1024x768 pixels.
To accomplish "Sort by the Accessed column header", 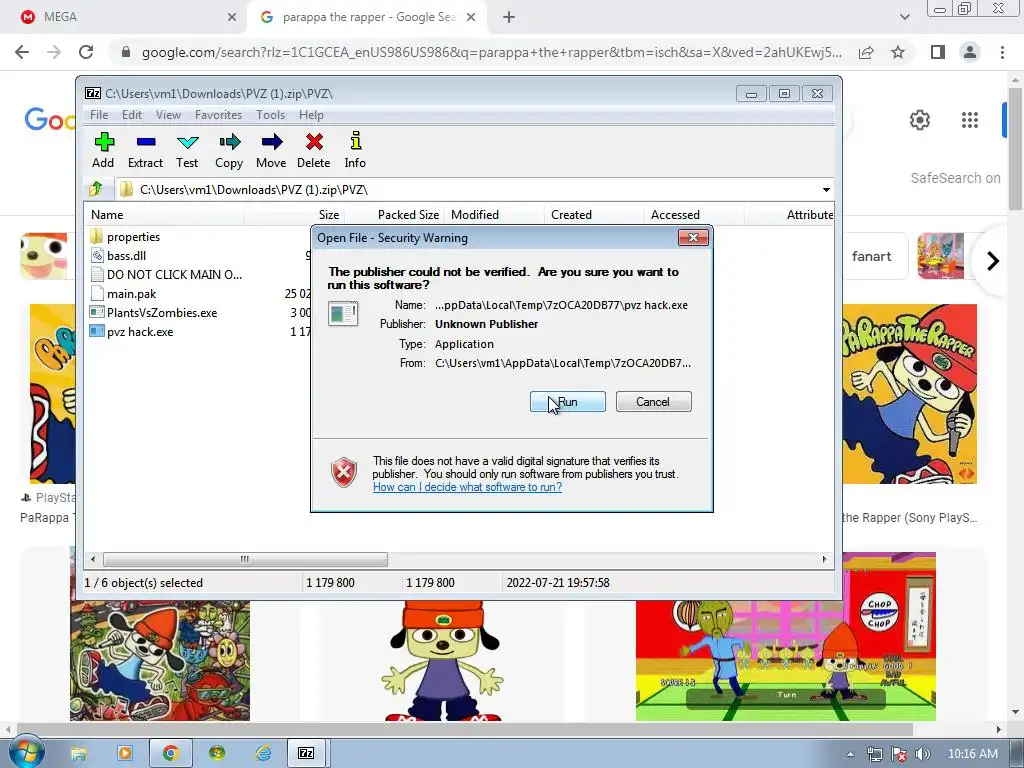I will [x=694, y=215].
